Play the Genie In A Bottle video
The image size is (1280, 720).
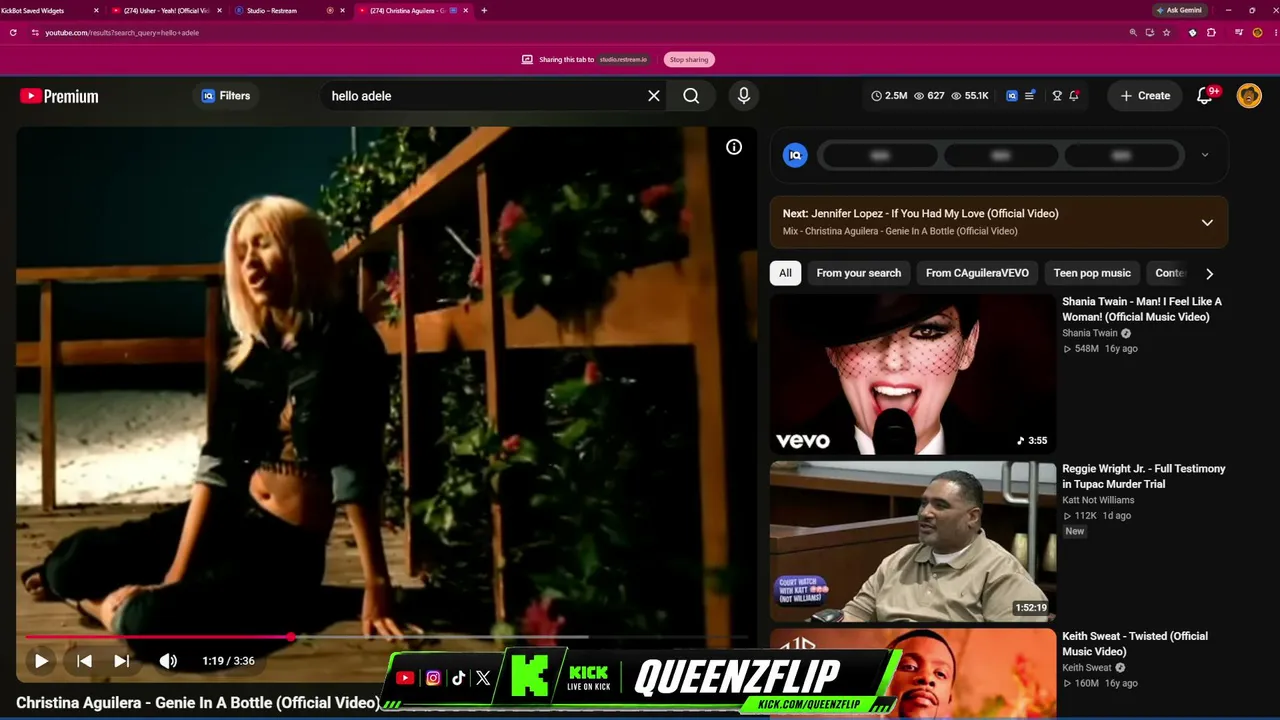pyautogui.click(x=41, y=661)
